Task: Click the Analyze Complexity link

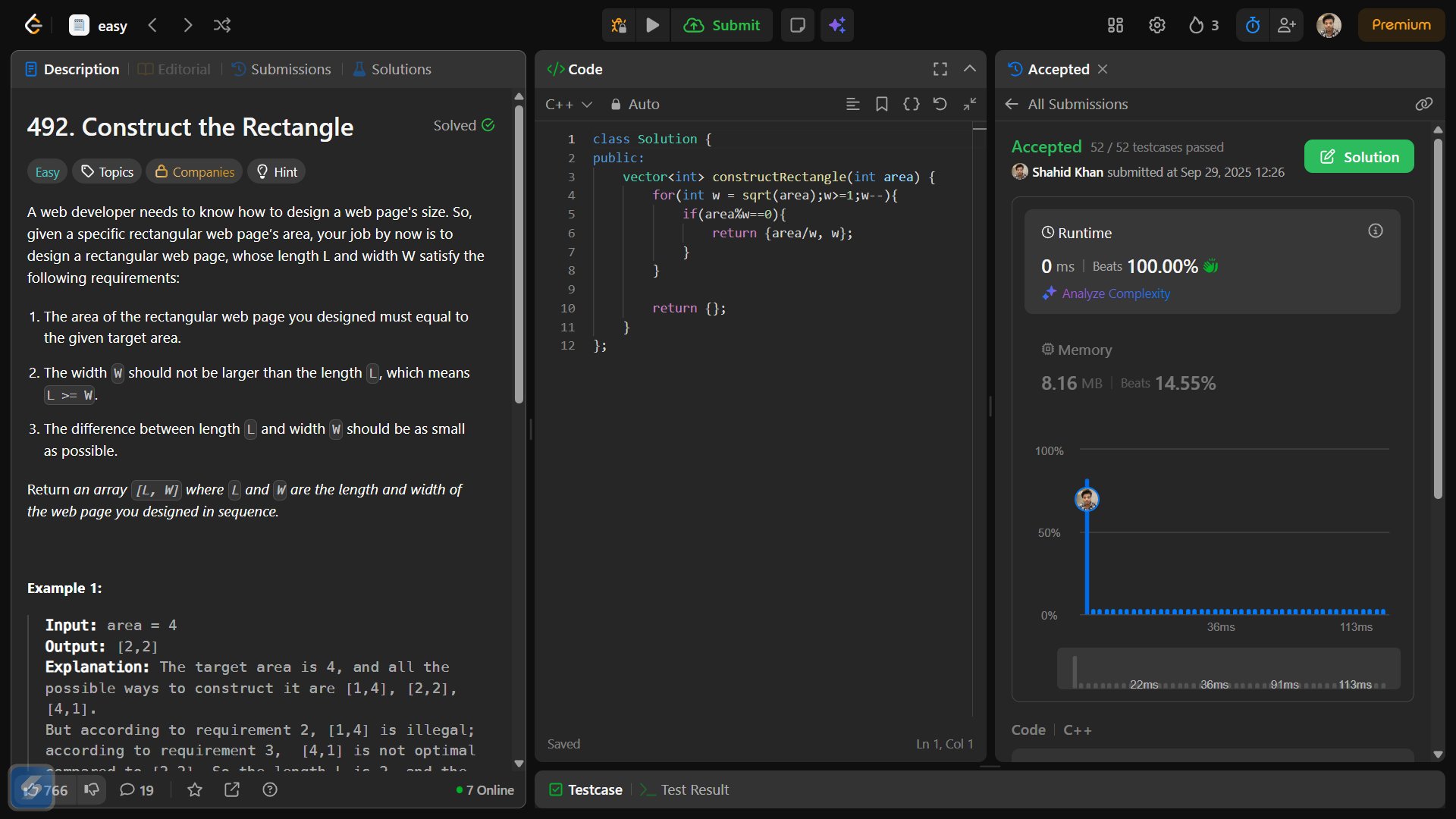Action: click(x=1115, y=293)
